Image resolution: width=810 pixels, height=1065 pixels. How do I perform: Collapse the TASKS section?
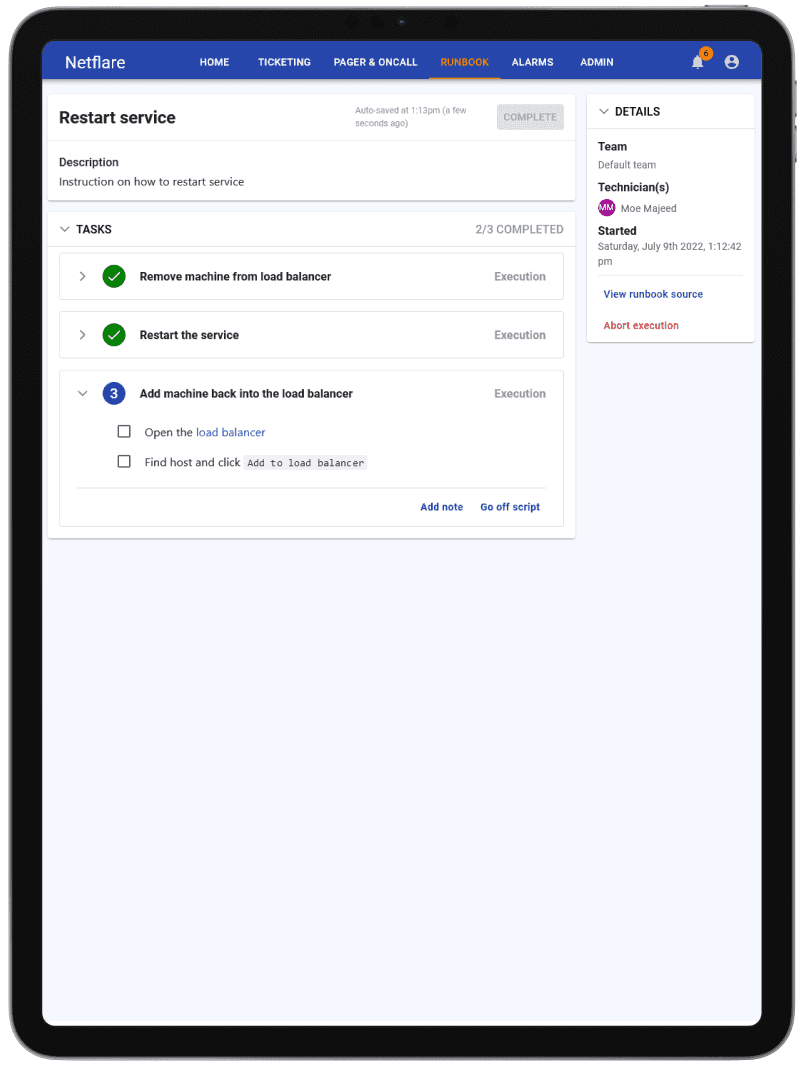point(65,230)
